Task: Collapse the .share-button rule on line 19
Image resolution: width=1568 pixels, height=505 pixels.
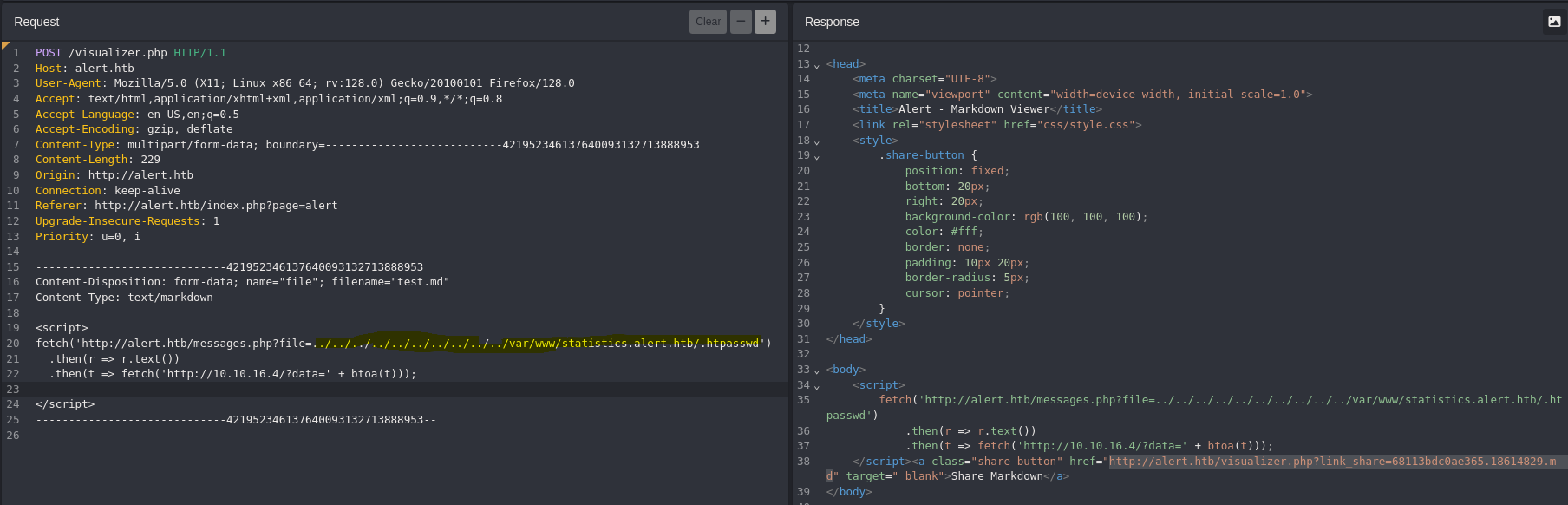Action: coord(816,156)
